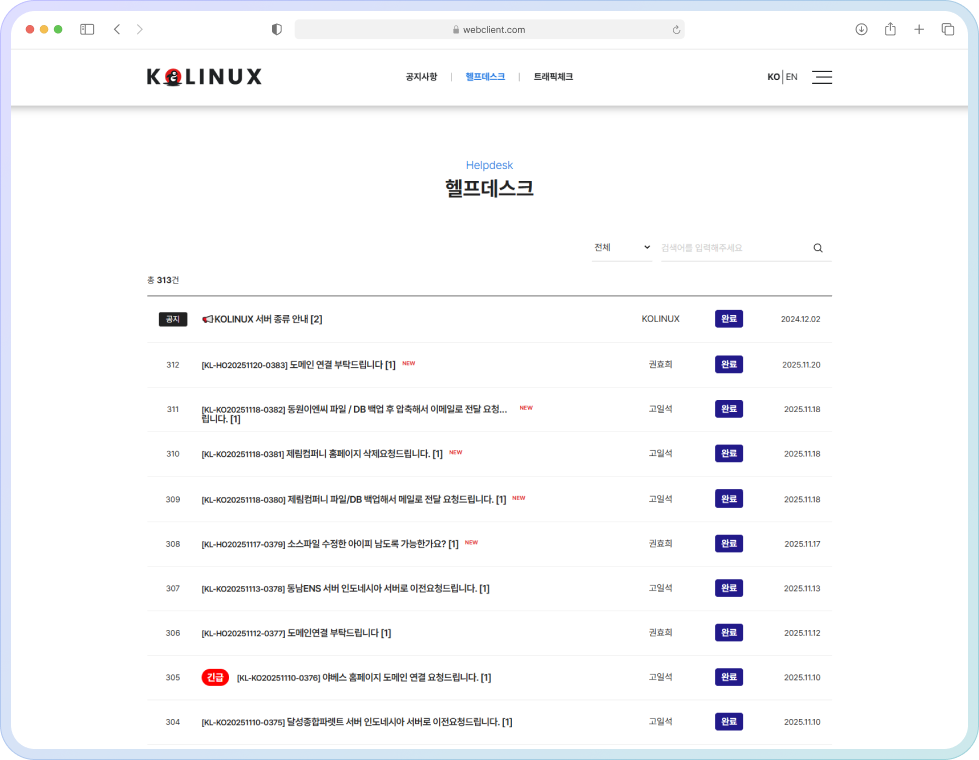Viewport: 979px width, 760px height.
Task: Switch language to EN
Action: (792, 77)
